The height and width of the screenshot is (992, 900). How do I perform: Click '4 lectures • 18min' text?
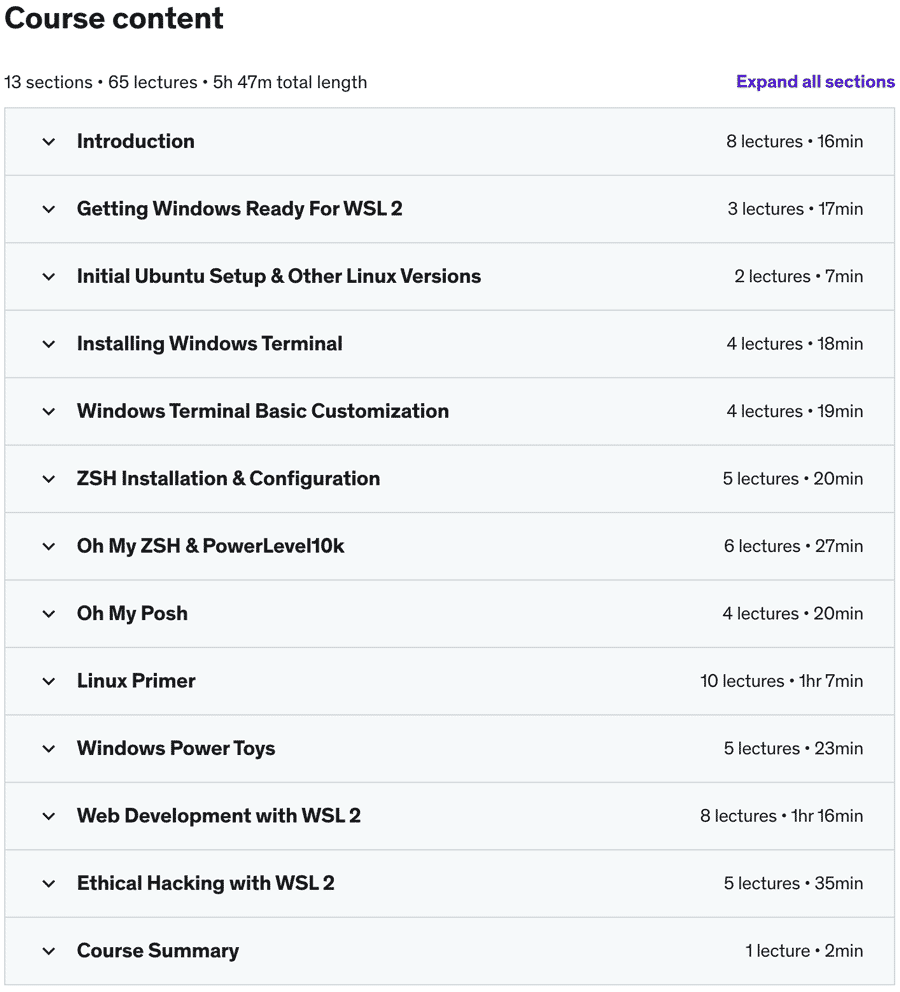[794, 344]
